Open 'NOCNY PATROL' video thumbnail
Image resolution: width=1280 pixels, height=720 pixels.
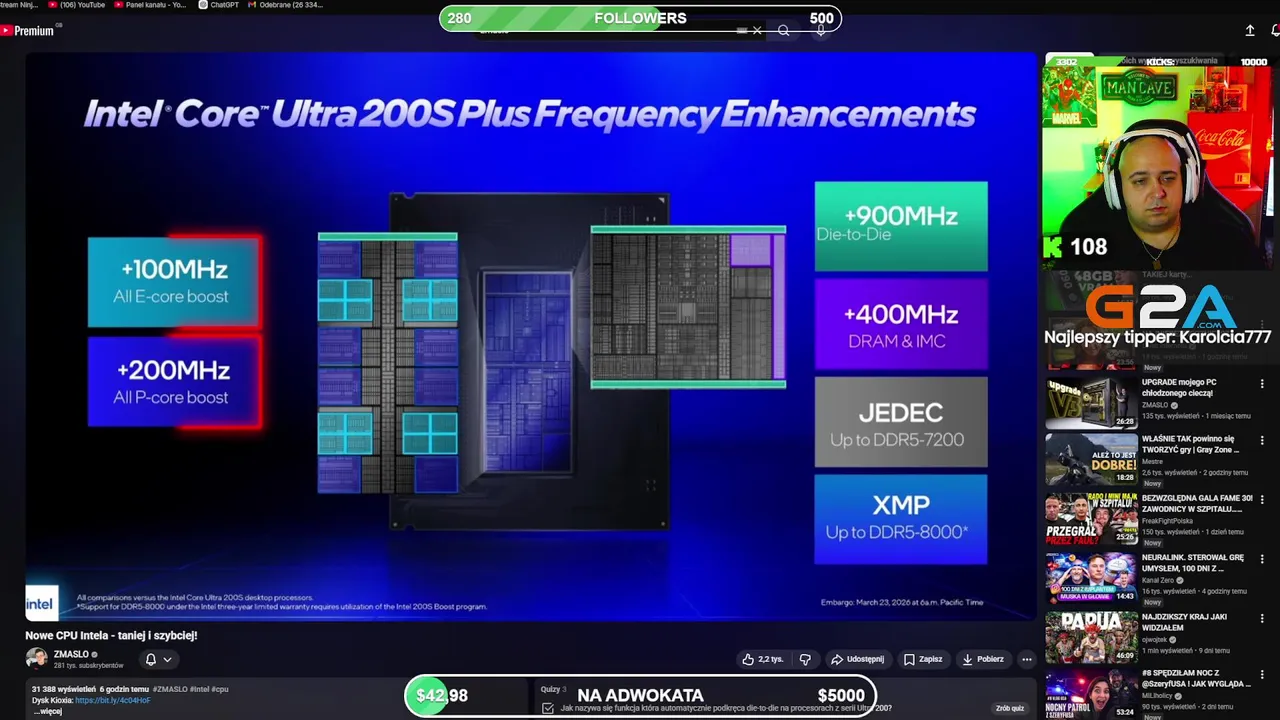point(1091,695)
